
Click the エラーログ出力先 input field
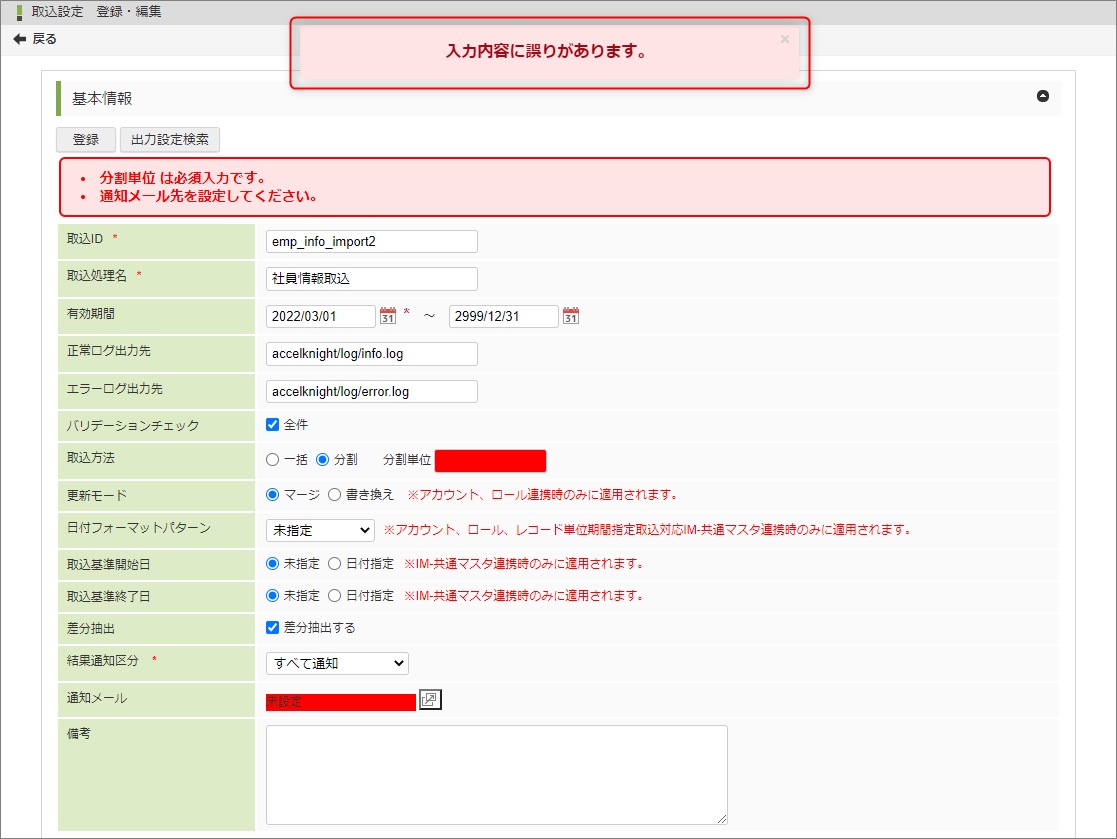tap(371, 391)
